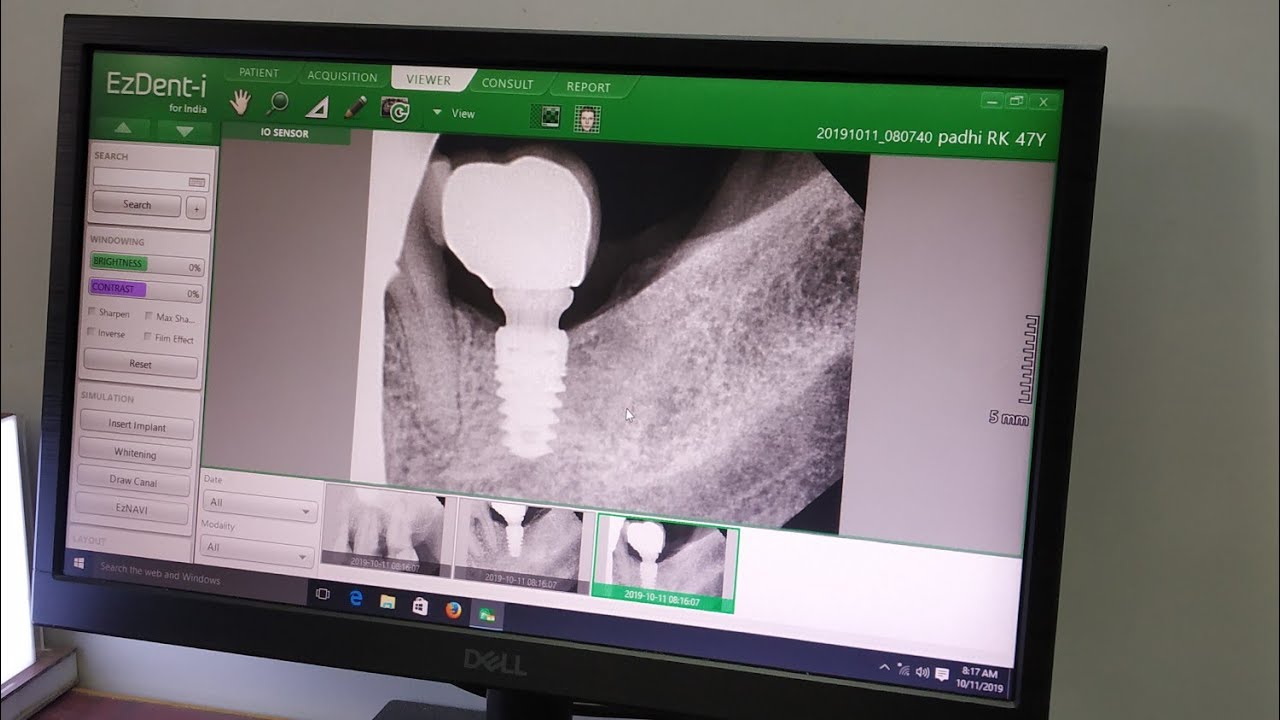Image resolution: width=1280 pixels, height=720 pixels.
Task: Switch to the PATIENT tab
Action: click(x=259, y=73)
